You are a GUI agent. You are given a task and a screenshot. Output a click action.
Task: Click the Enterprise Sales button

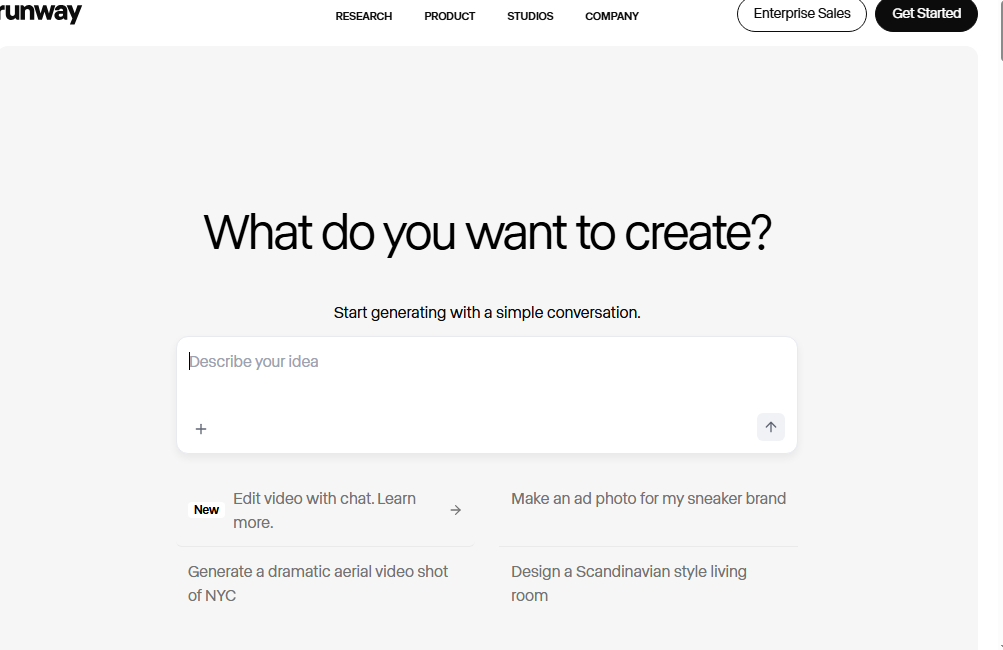coord(801,14)
